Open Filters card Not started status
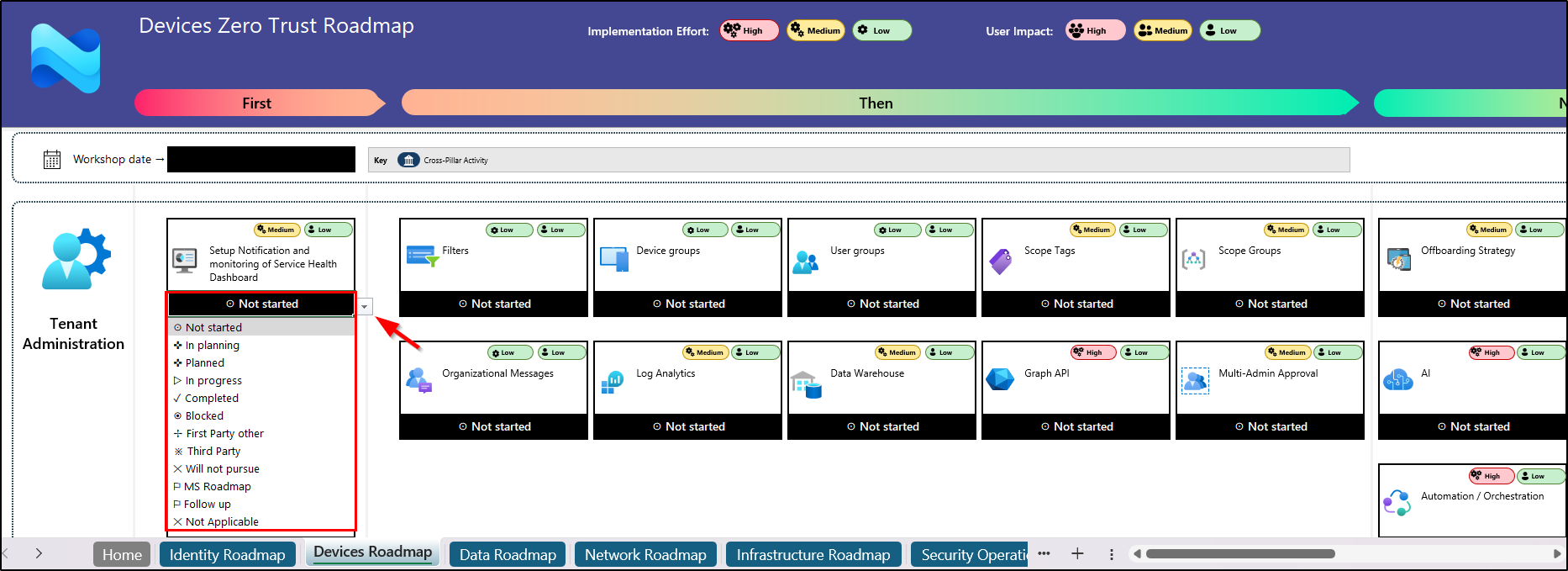The height and width of the screenshot is (571, 1568). click(494, 304)
